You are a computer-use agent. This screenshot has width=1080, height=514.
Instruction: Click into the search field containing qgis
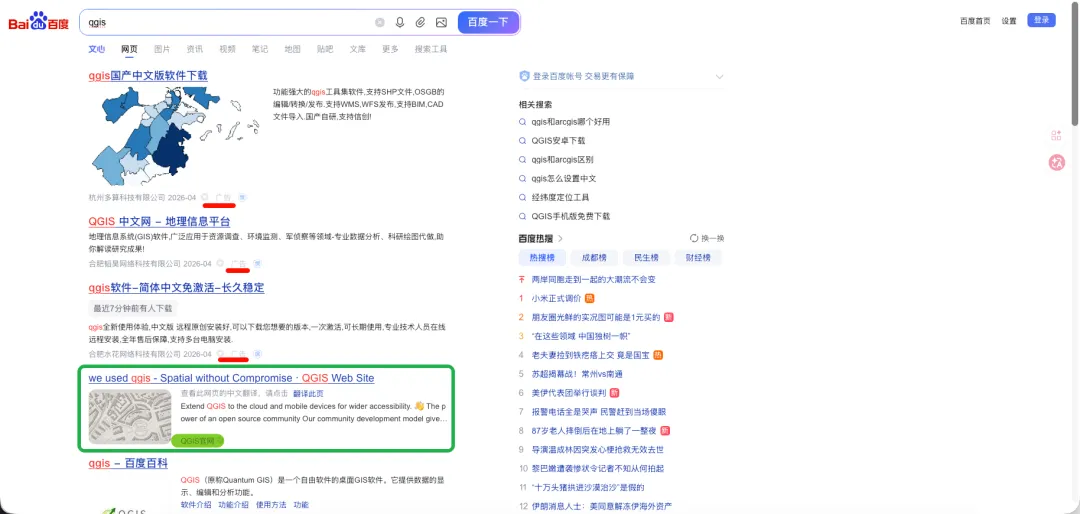coord(227,22)
